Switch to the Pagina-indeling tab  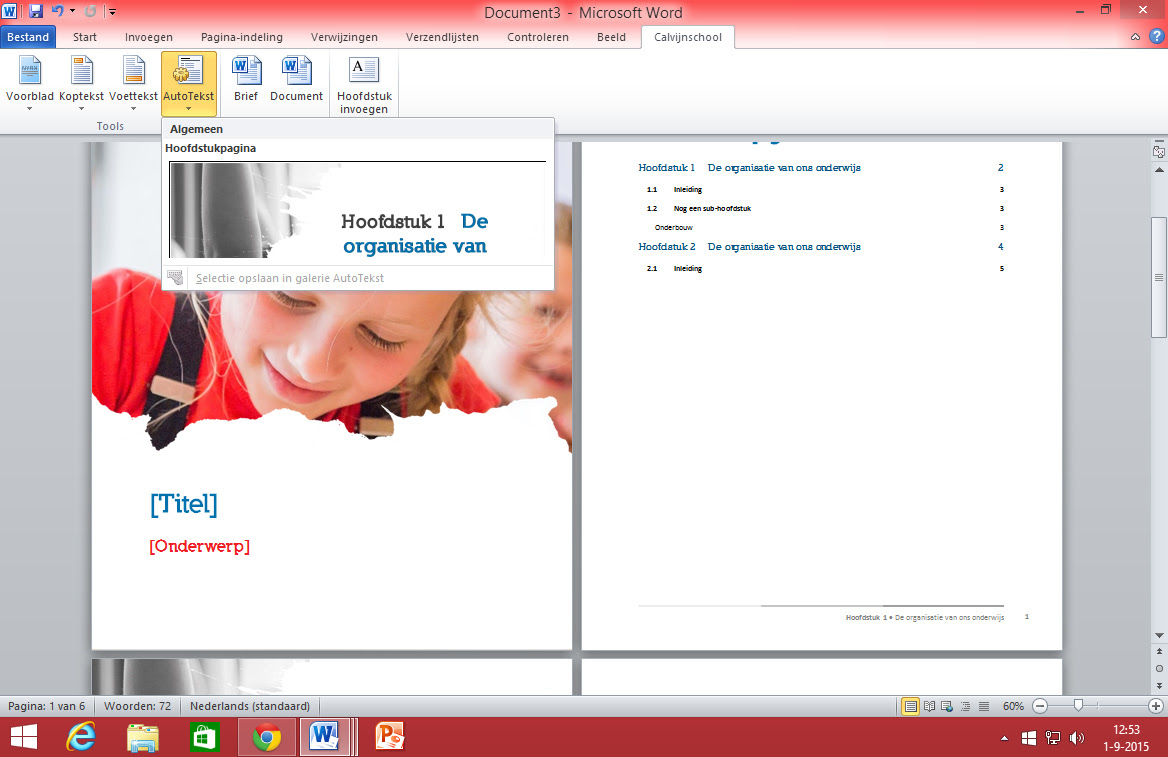point(242,37)
